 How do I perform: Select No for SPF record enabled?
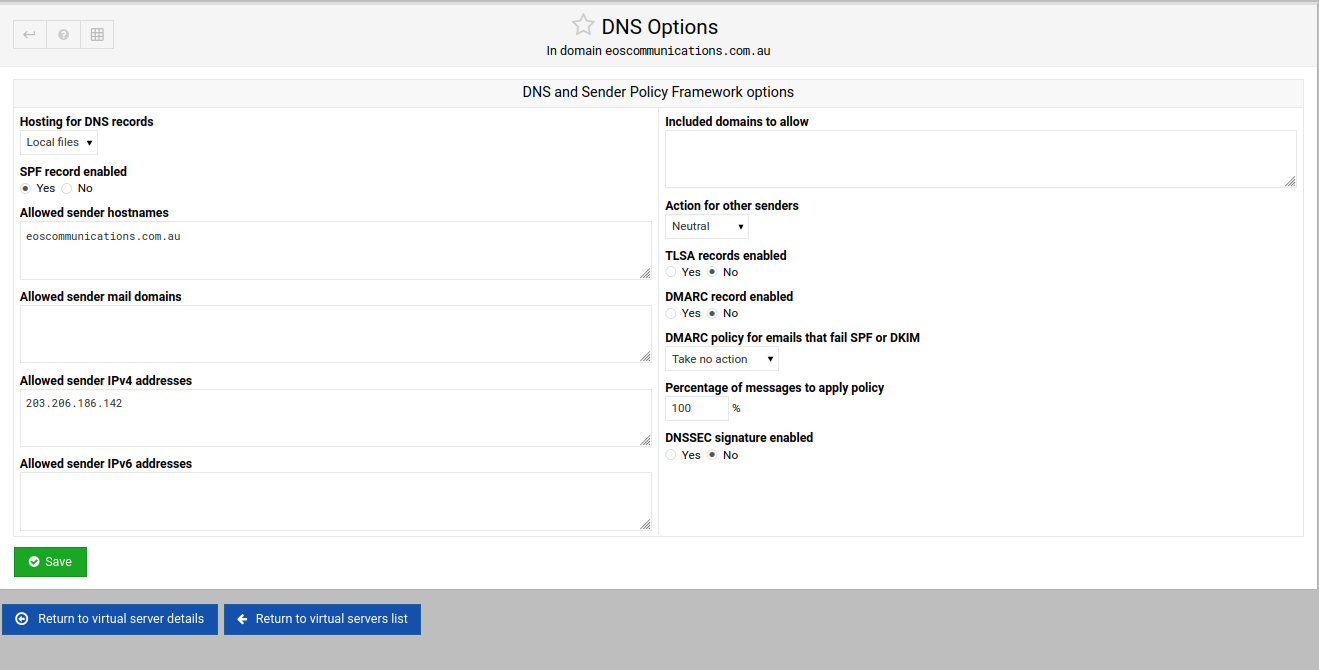(67, 188)
